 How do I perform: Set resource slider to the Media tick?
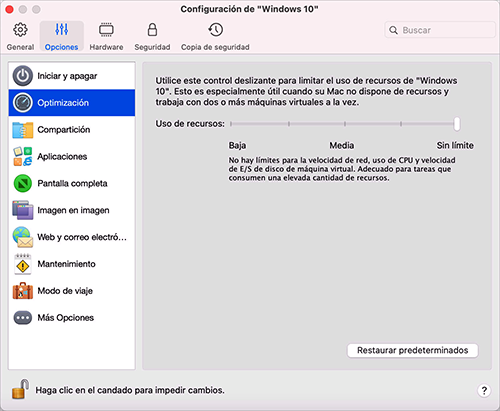(345, 124)
